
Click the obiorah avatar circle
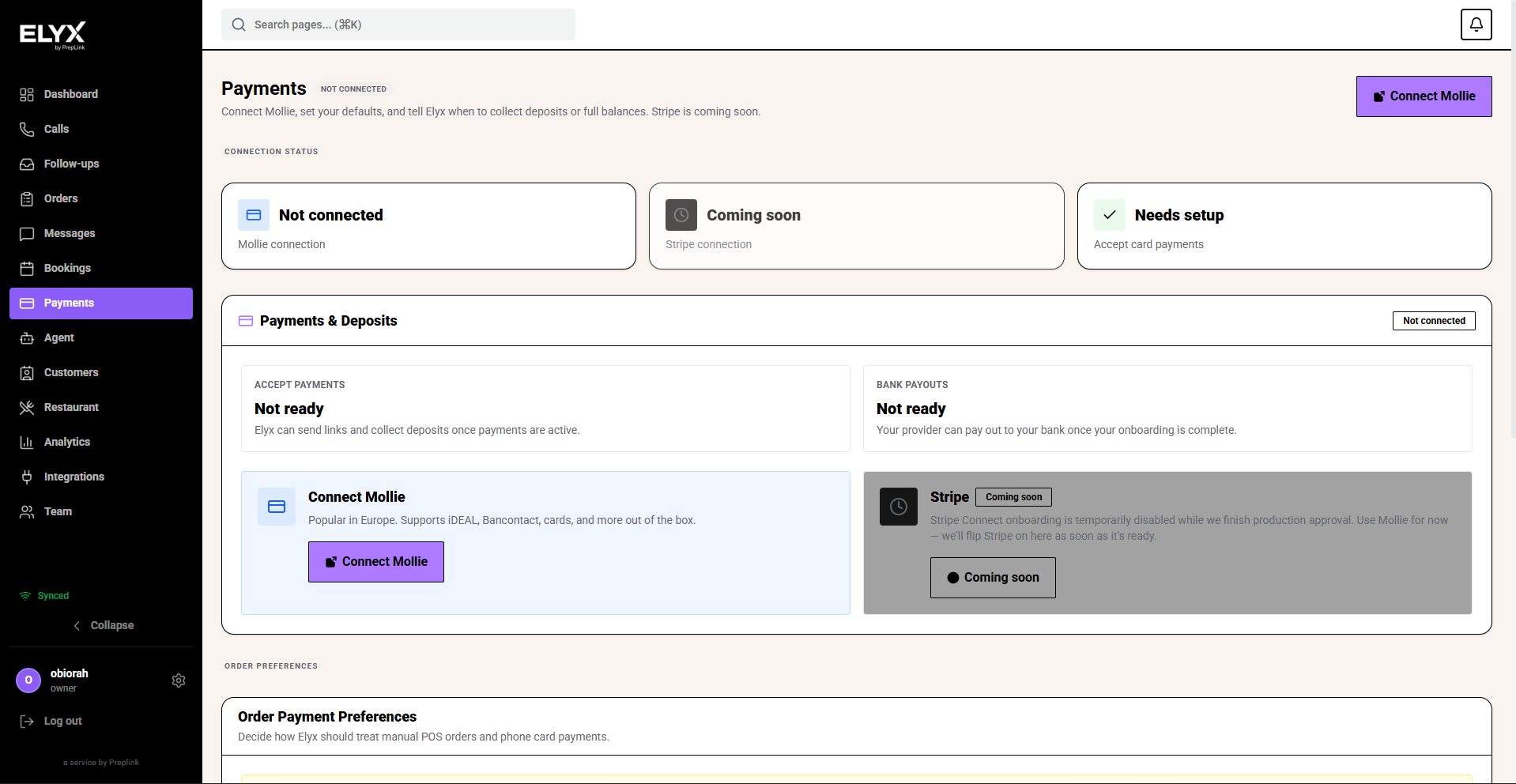[28, 680]
